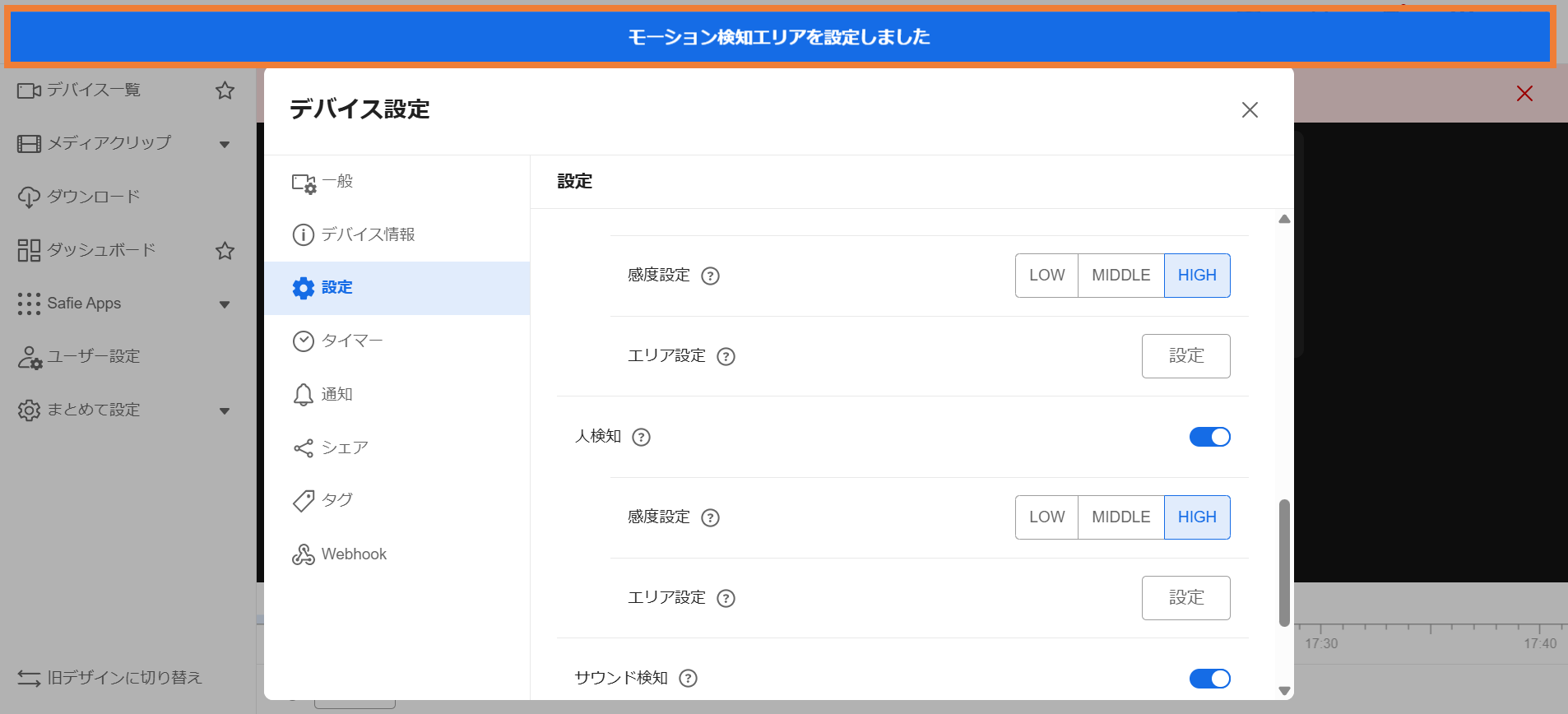Open help for 人検知 感度設定

(710, 518)
